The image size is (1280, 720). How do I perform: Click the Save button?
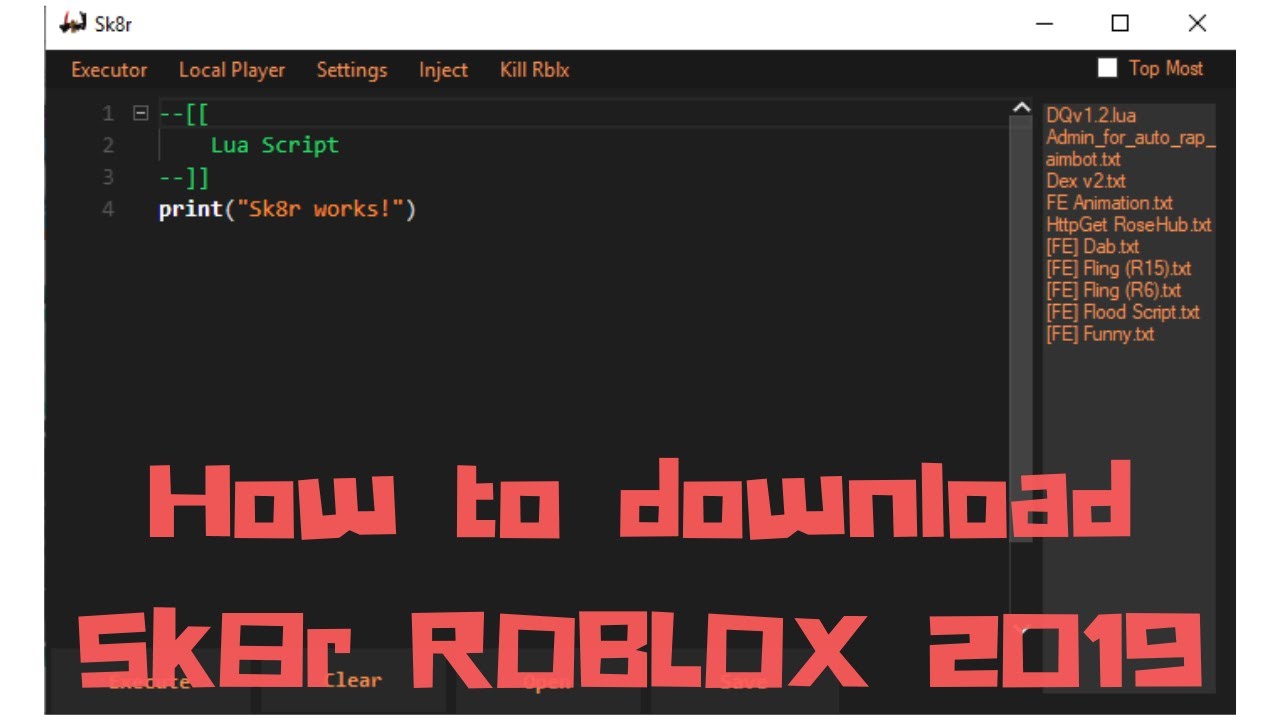(x=743, y=681)
